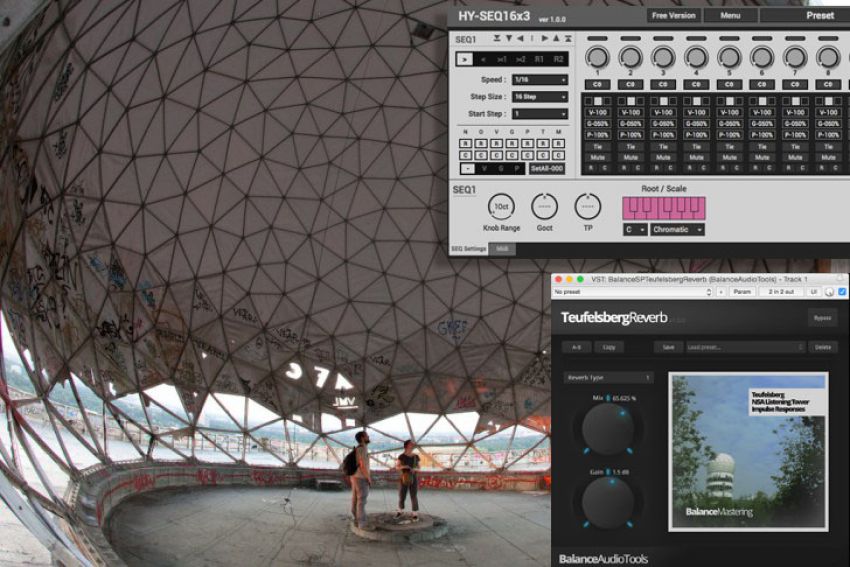
Task: Toggle Mute on step 6
Action: pyautogui.click(x=763, y=158)
